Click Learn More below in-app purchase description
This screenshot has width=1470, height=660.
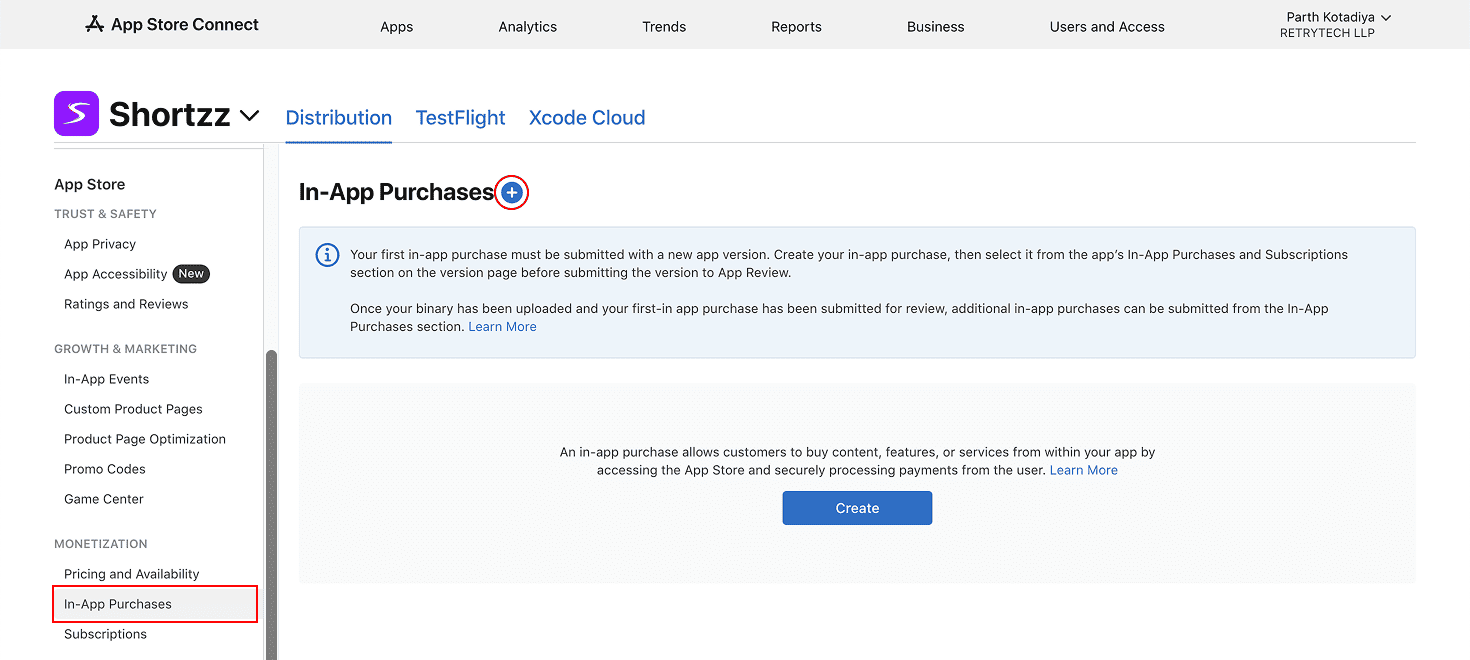click(x=1083, y=470)
